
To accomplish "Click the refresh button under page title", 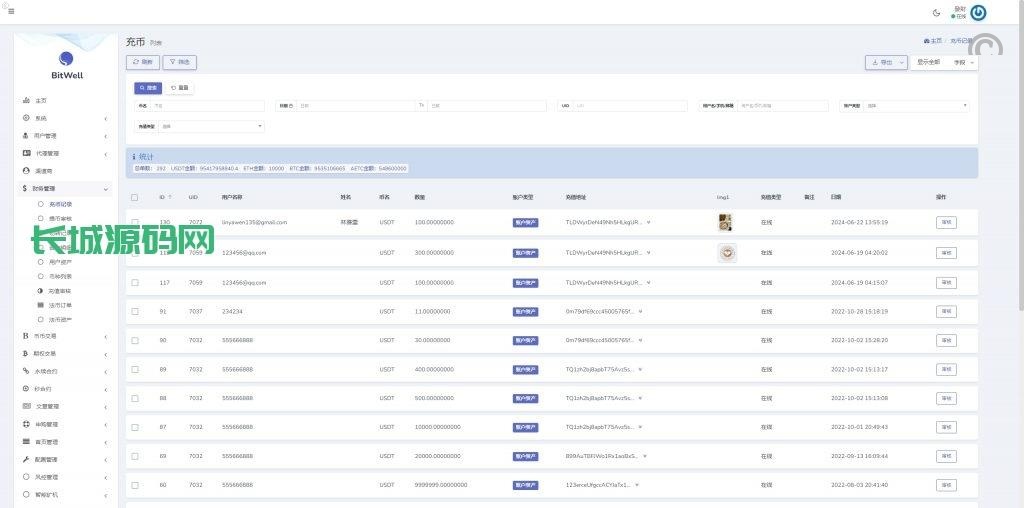I will click(x=143, y=62).
